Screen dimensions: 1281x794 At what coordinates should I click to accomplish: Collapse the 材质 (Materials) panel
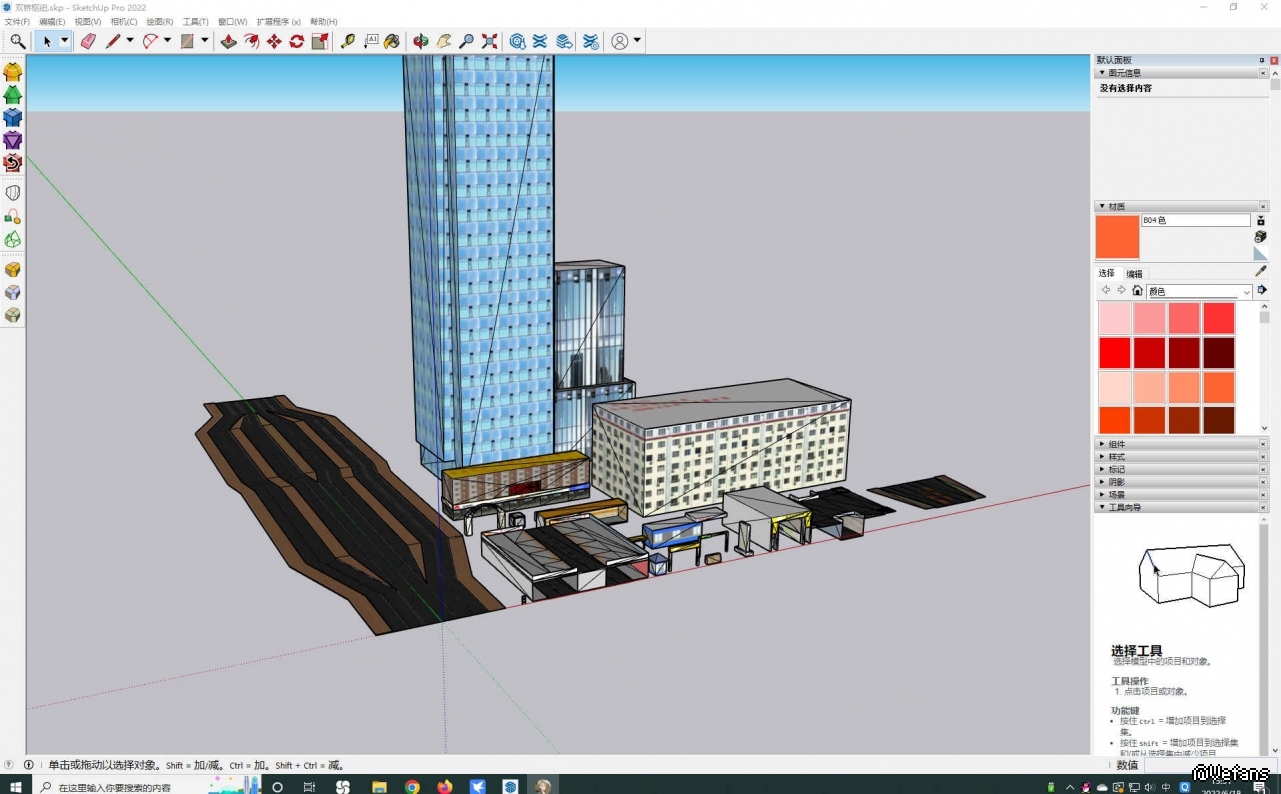[1102, 206]
